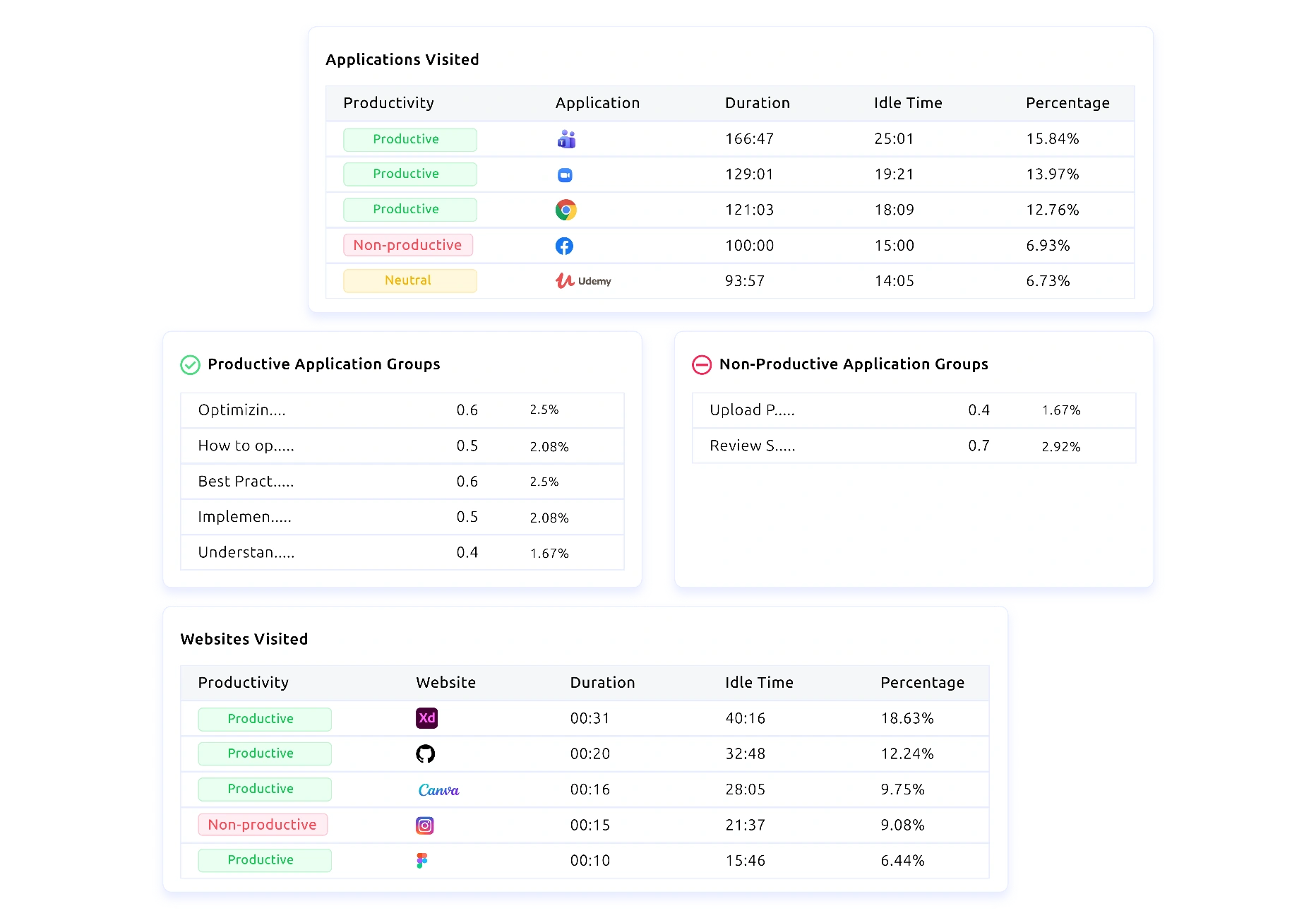Select the Figma website icon
The height and width of the screenshot is (918, 1316).
point(422,860)
